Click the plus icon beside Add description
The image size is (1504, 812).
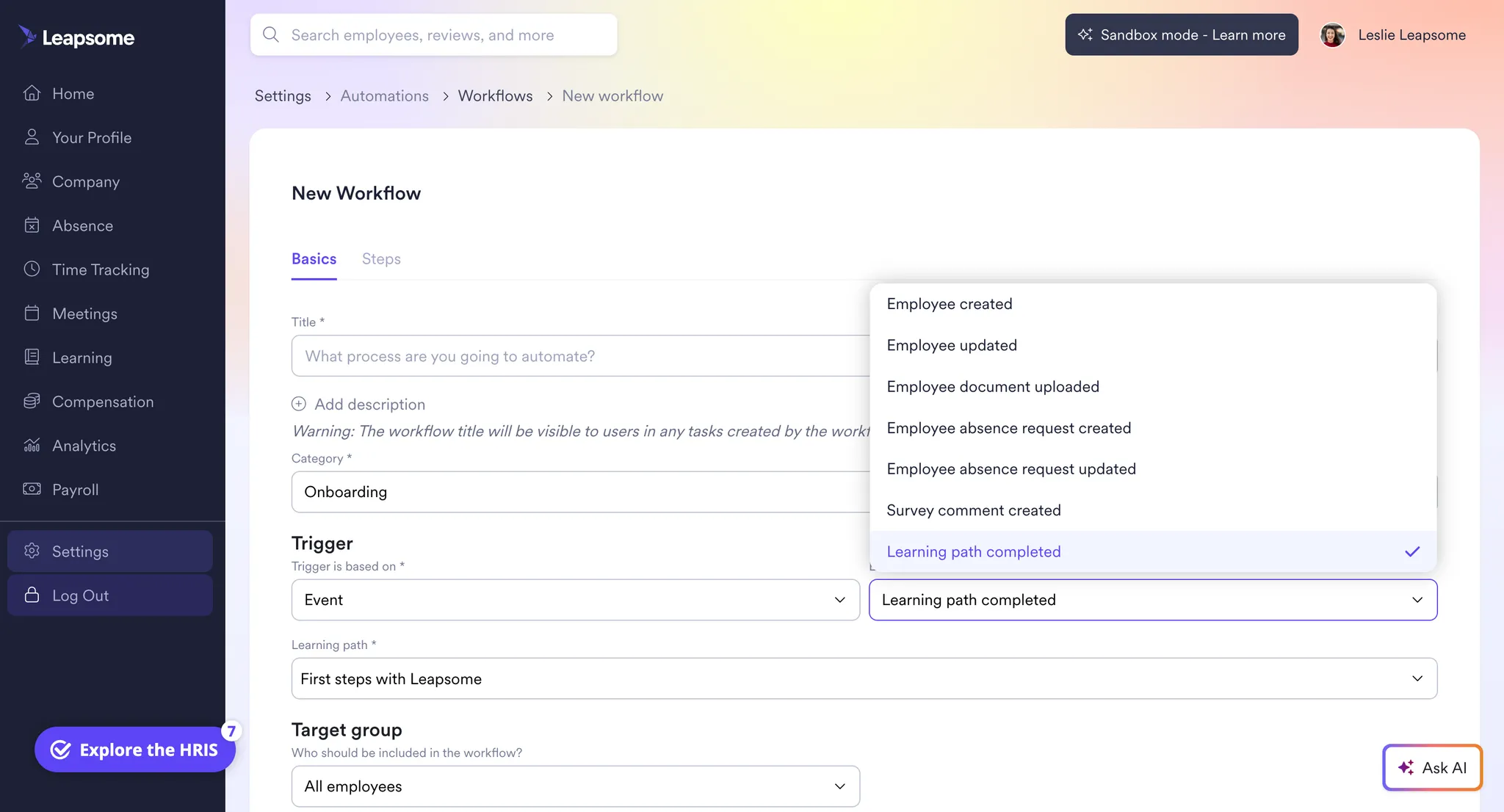[299, 404]
